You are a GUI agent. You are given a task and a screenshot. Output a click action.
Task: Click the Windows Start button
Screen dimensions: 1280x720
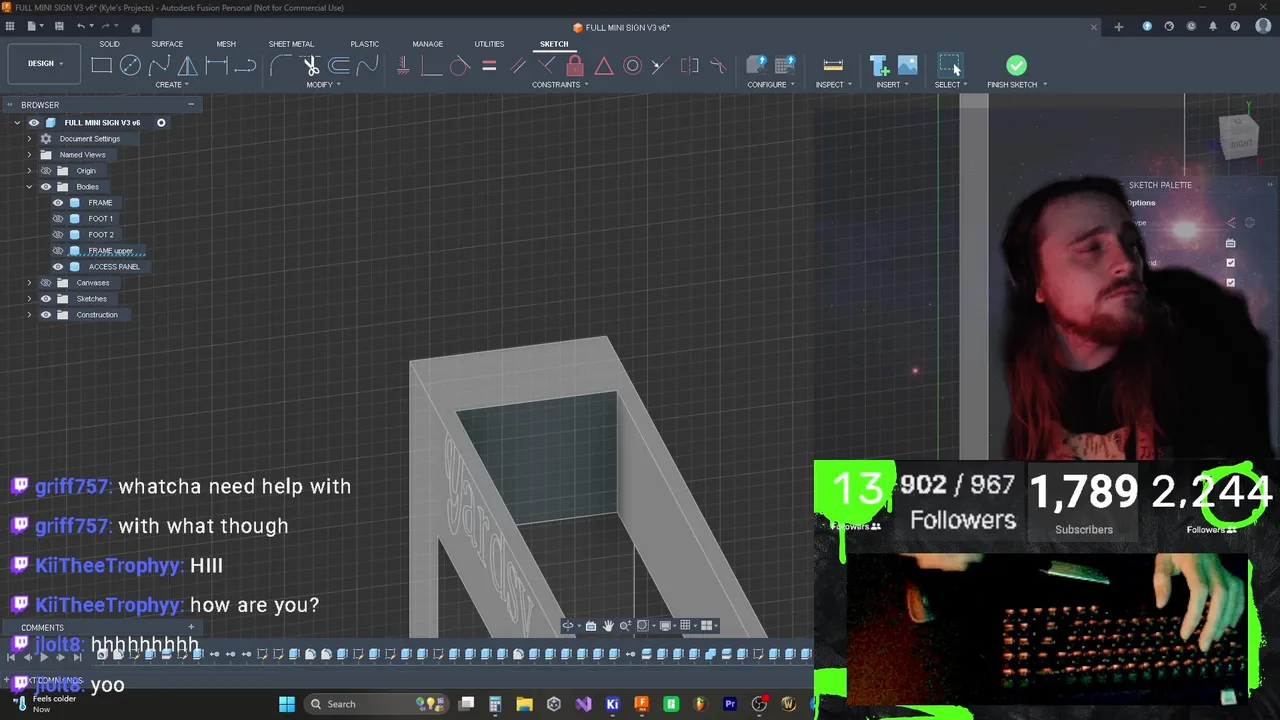click(287, 704)
